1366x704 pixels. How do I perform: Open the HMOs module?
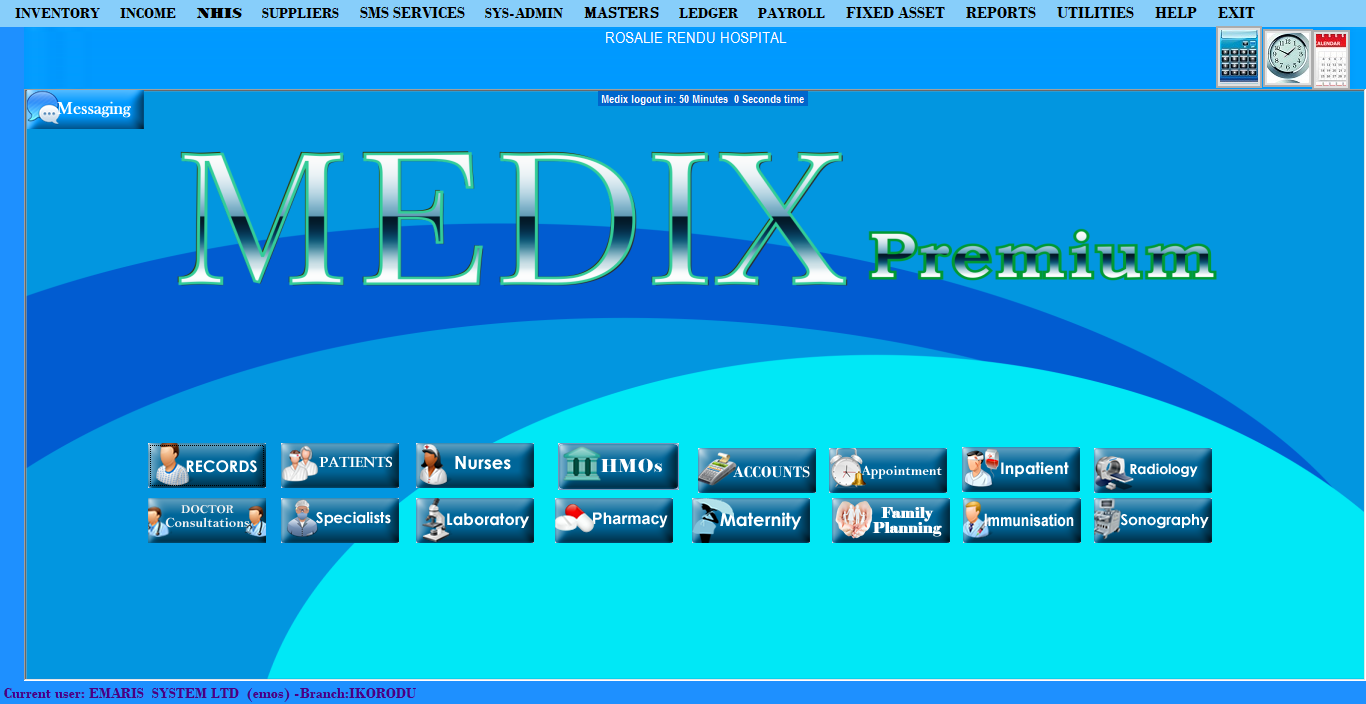(617, 466)
